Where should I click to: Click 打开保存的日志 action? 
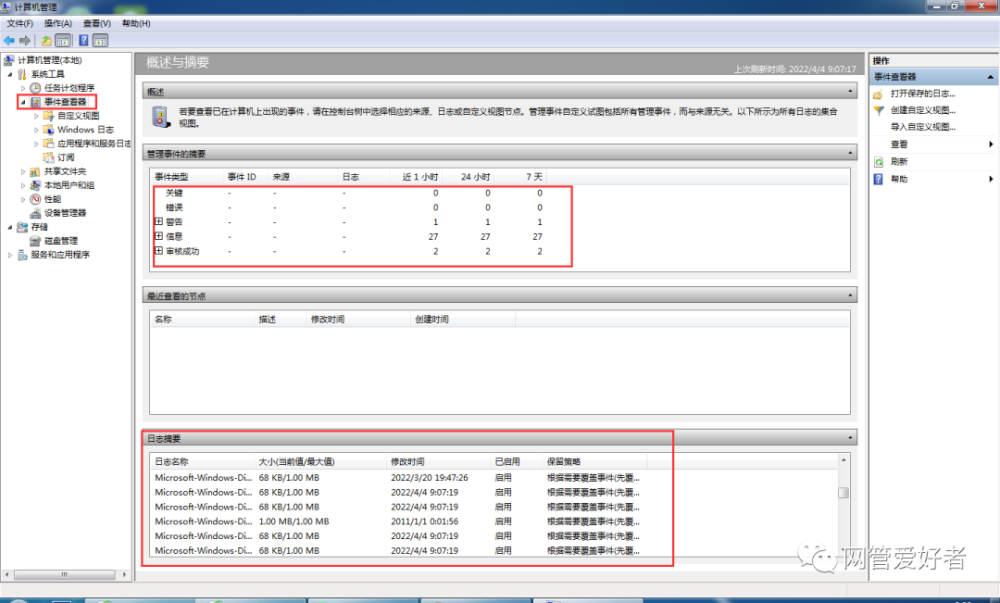coord(923,94)
